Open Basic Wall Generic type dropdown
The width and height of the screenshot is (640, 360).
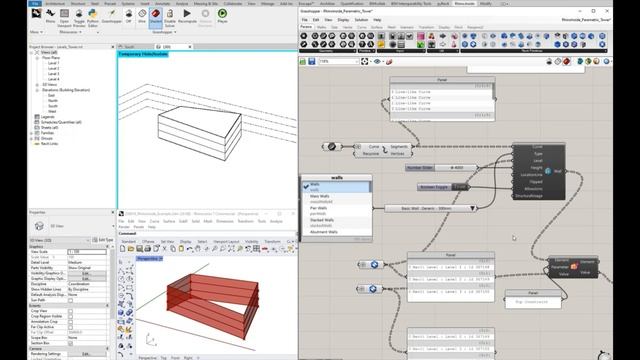pyautogui.click(x=472, y=209)
